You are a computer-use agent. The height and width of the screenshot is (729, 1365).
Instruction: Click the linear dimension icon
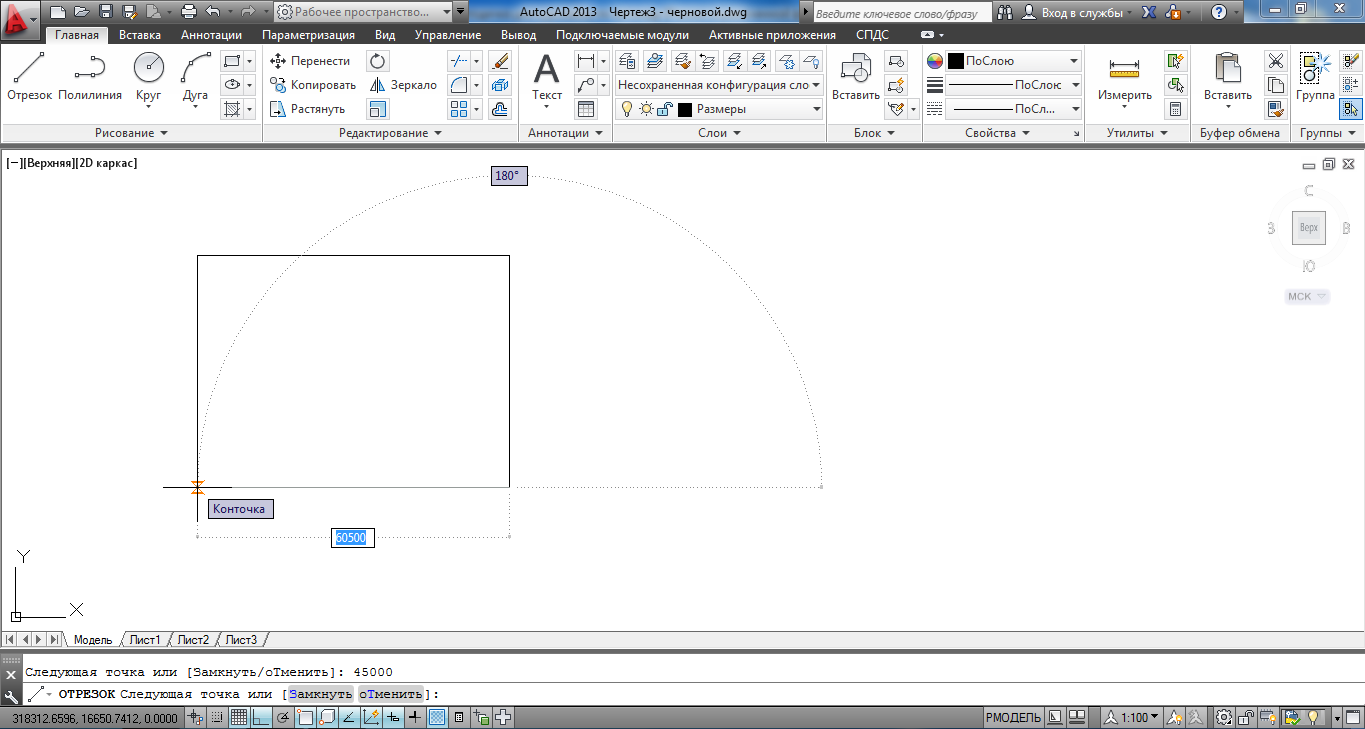tap(586, 61)
